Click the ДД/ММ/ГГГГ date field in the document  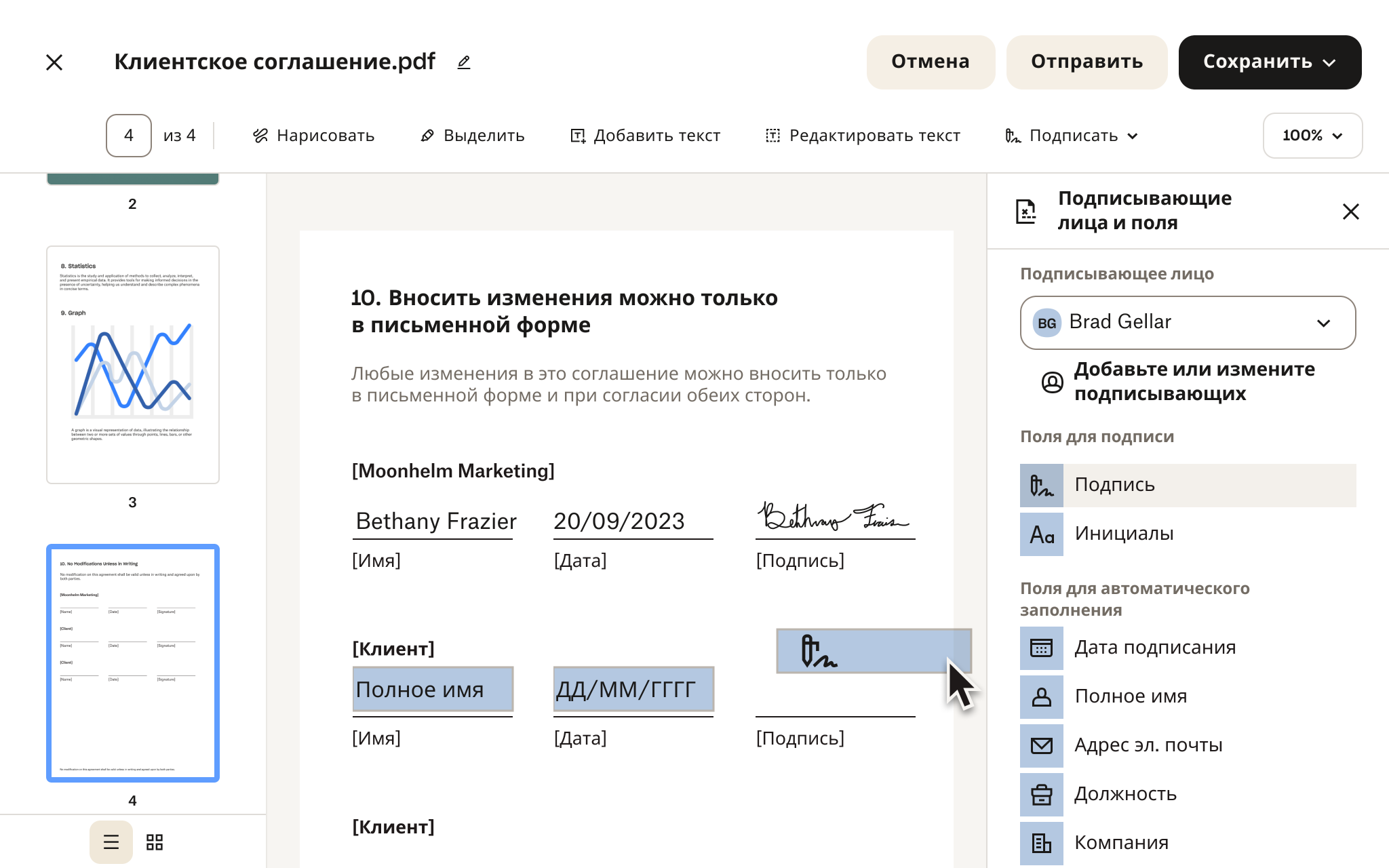click(x=633, y=689)
